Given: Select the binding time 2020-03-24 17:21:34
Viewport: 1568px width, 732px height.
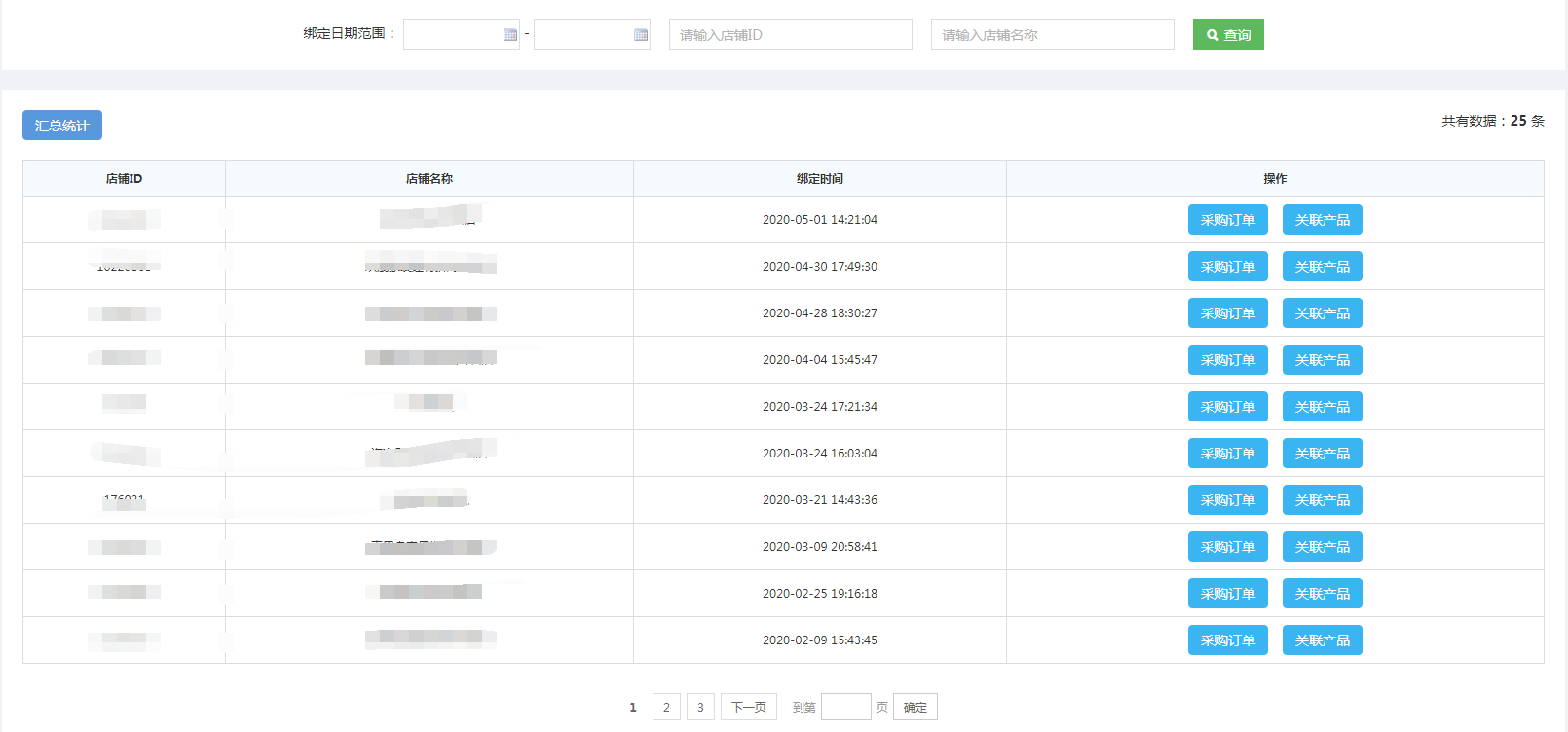Looking at the screenshot, I should click(820, 407).
